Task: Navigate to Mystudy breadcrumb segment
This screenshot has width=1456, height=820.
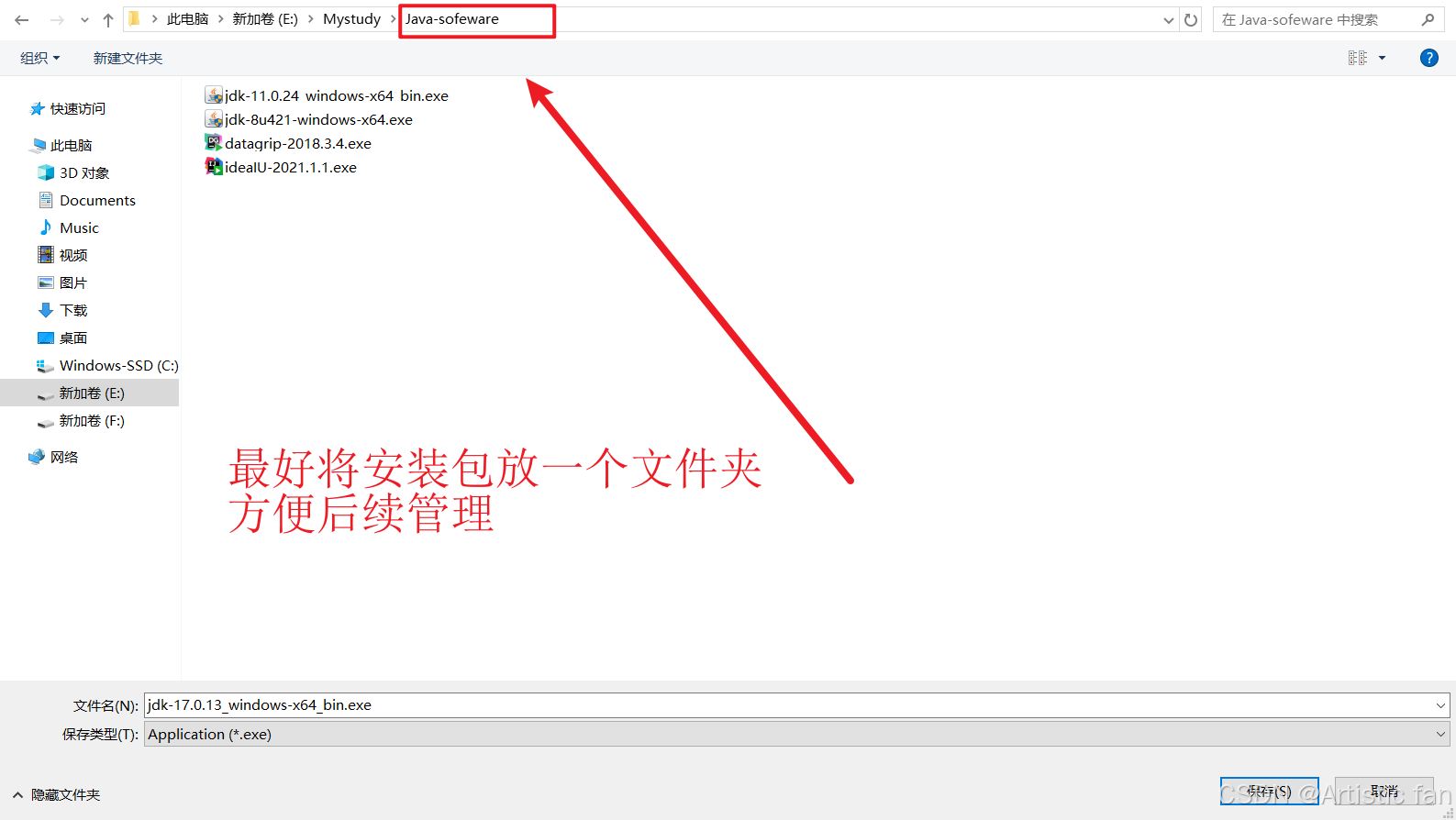Action: point(351,18)
